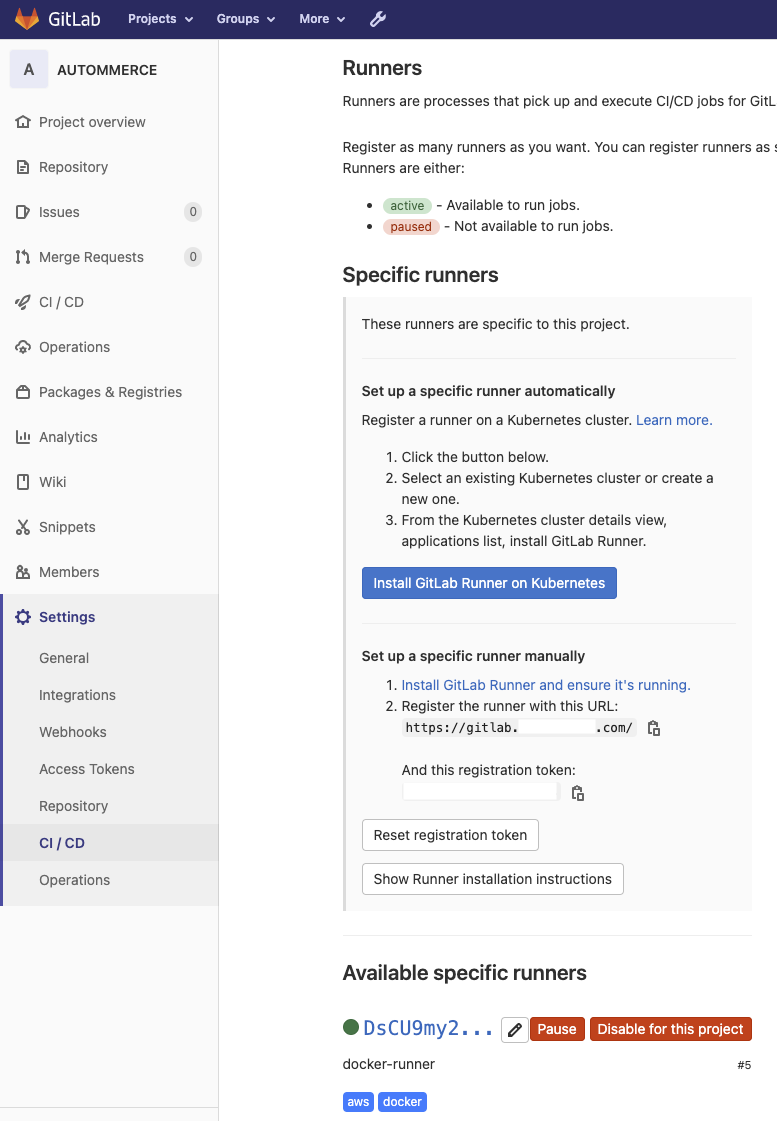Image resolution: width=777 pixels, height=1121 pixels.
Task: Open the Projects dropdown menu
Action: coord(160,19)
